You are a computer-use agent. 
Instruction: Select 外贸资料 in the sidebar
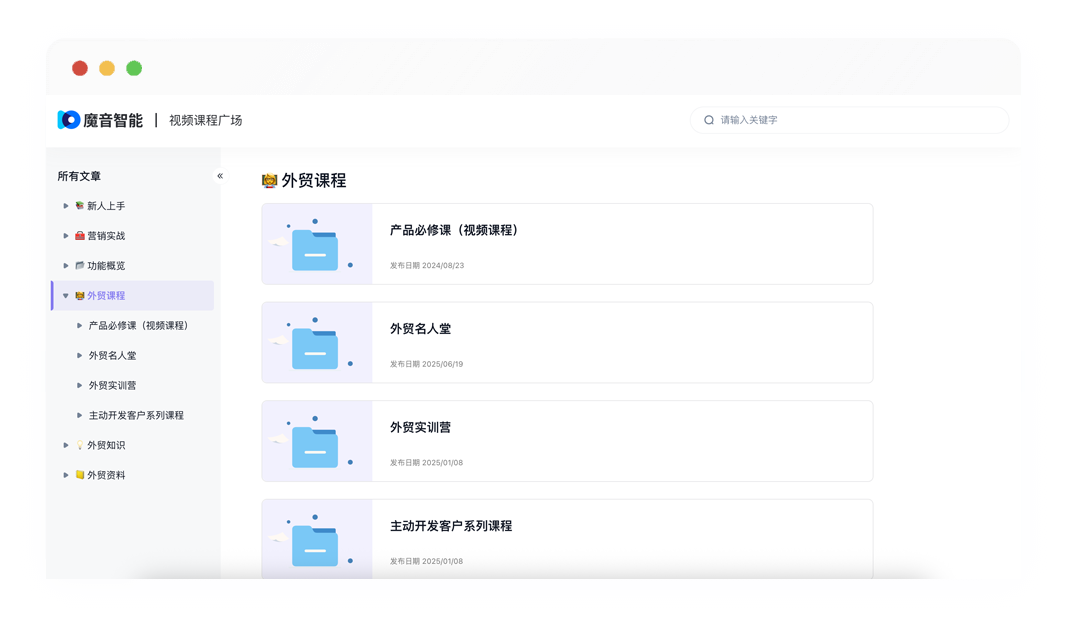106,475
